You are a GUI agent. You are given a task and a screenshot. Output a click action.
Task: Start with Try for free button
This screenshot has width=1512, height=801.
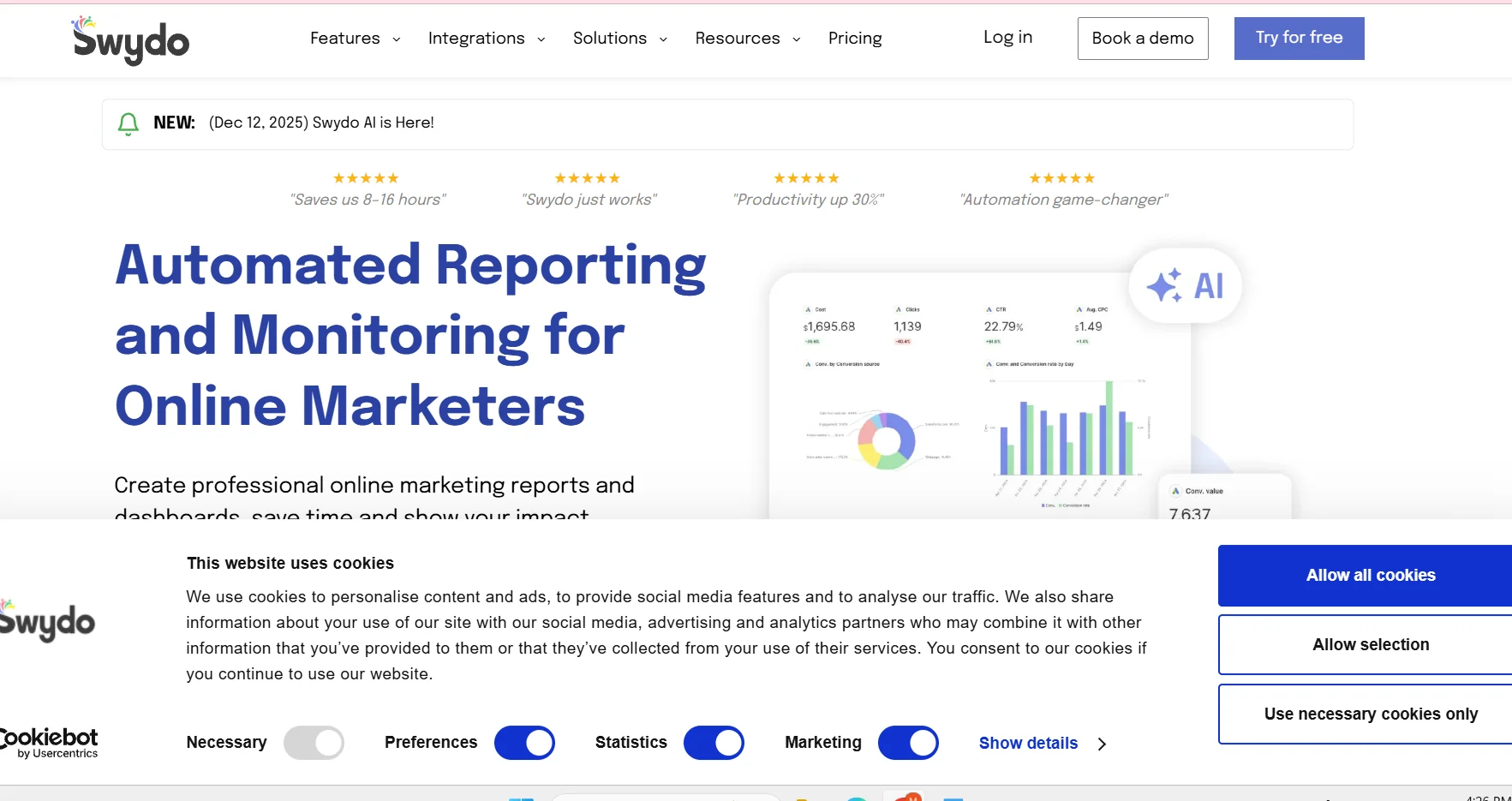click(x=1299, y=39)
